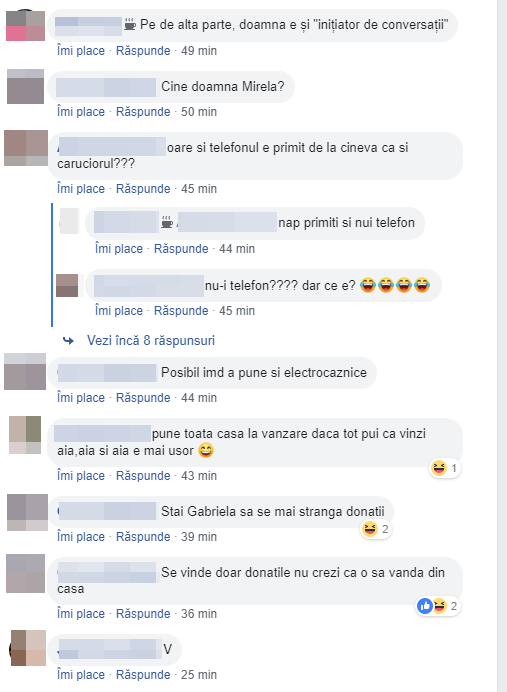Screen dimensions: 507x692
Task: Open pink avatar of 'inițiator de conversații' commenter
Action: 26,26
